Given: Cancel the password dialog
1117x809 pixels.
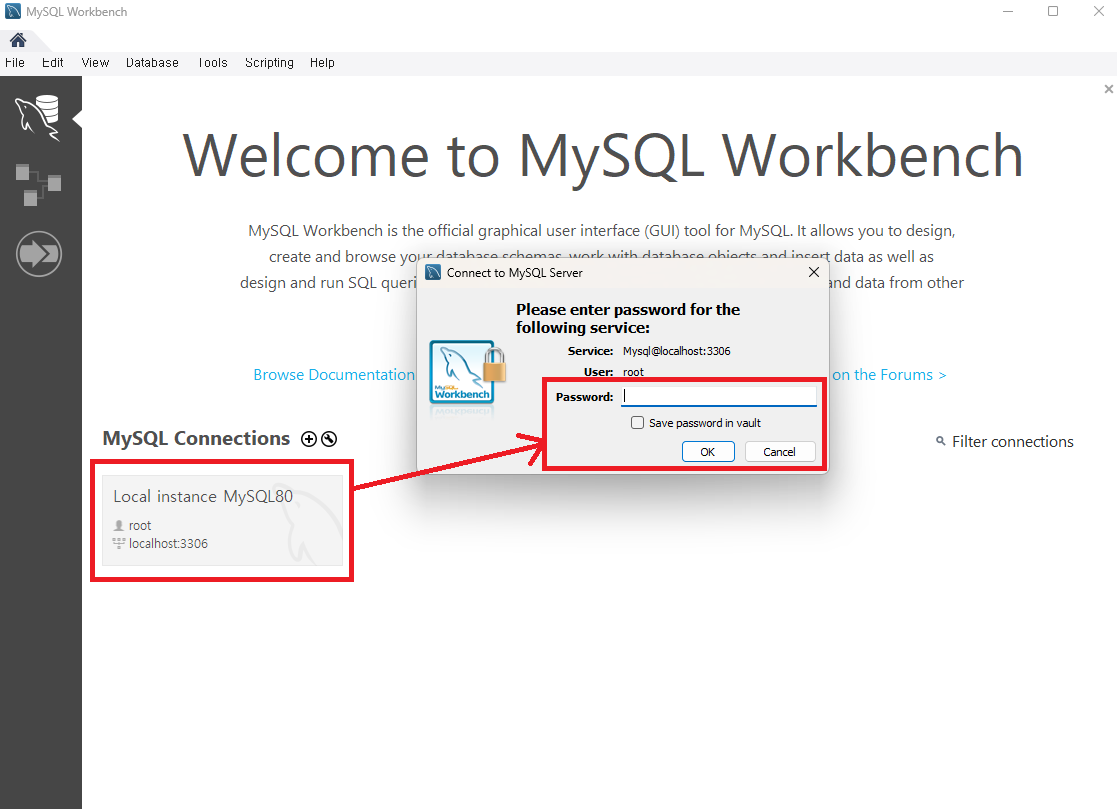Looking at the screenshot, I should point(780,452).
